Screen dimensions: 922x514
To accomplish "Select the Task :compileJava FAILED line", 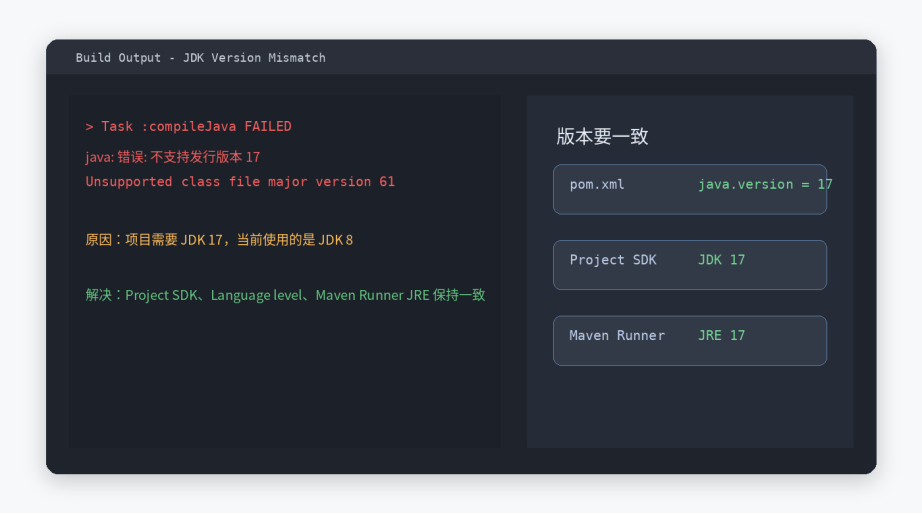I will pyautogui.click(x=188, y=126).
